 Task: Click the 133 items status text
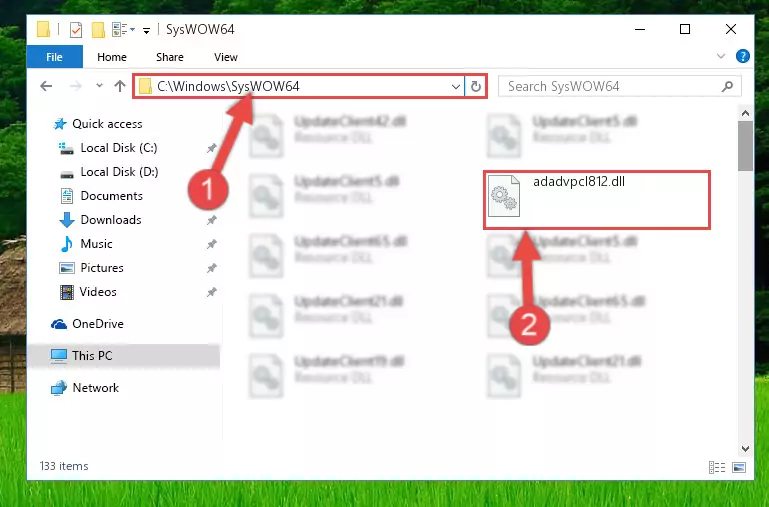(x=64, y=466)
